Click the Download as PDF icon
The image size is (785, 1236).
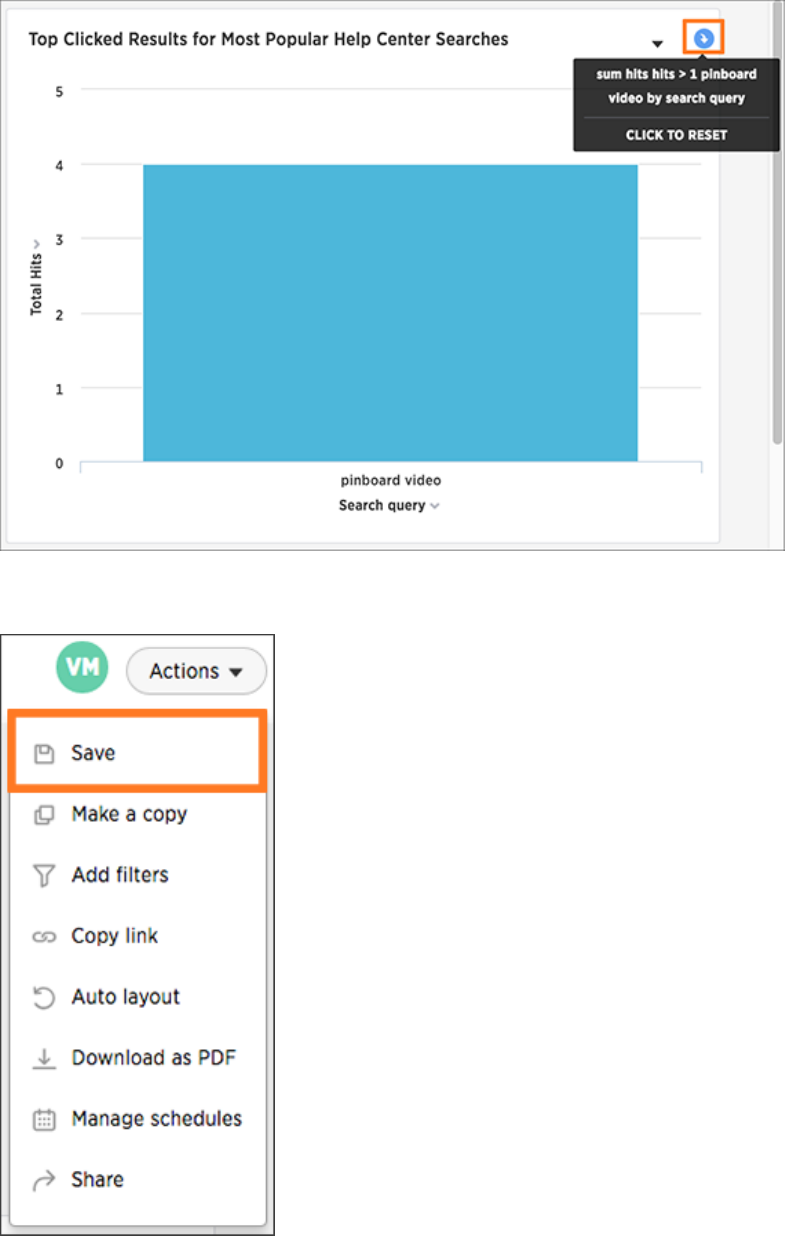click(43, 1058)
